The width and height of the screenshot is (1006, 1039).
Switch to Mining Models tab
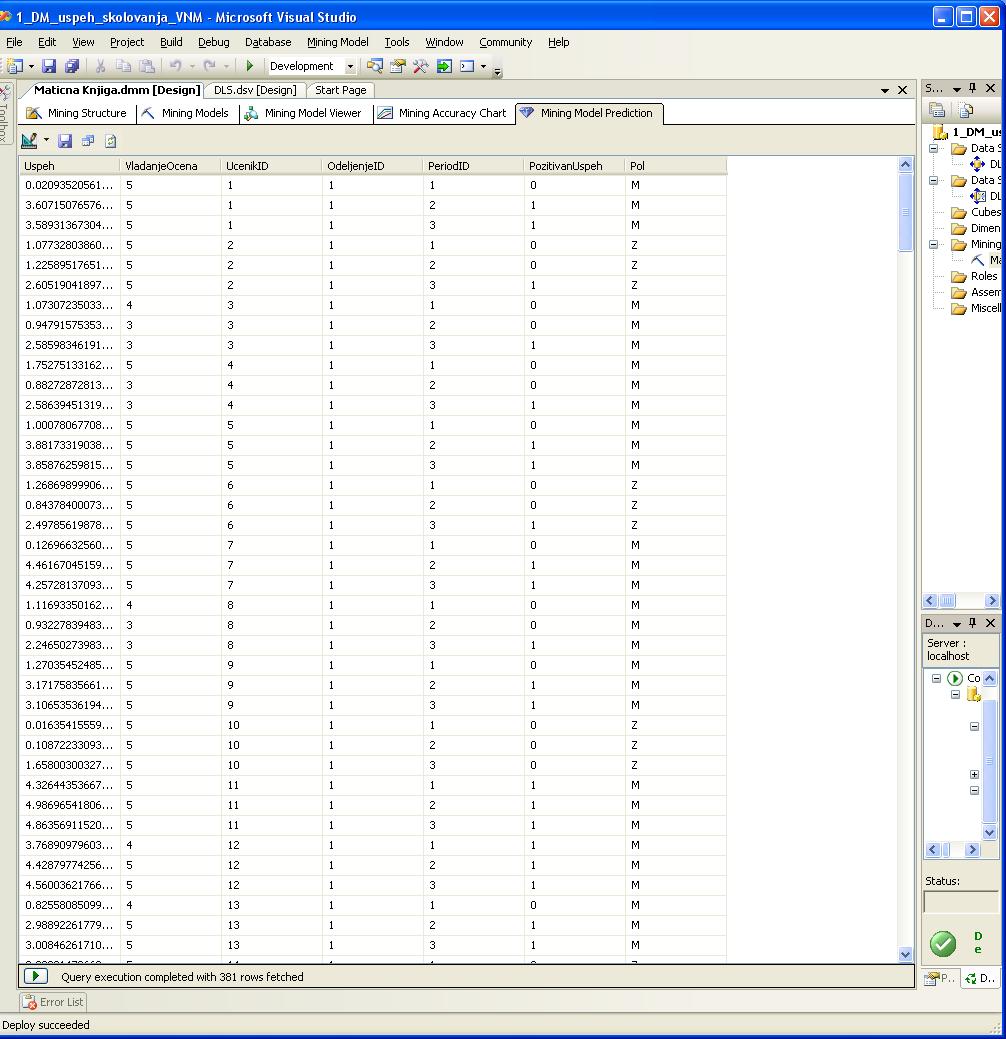tap(186, 113)
